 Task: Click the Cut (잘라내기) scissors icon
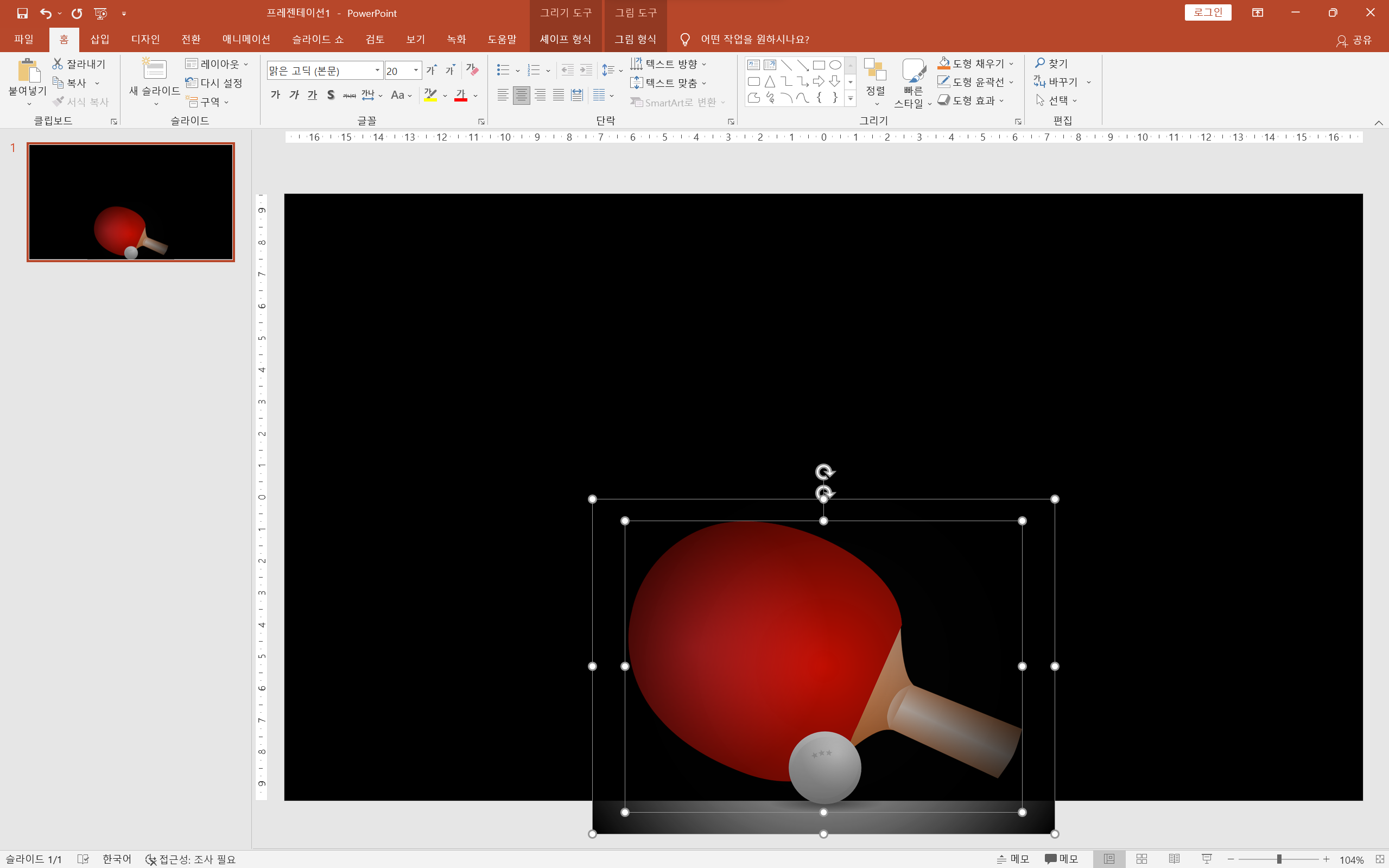[58, 64]
